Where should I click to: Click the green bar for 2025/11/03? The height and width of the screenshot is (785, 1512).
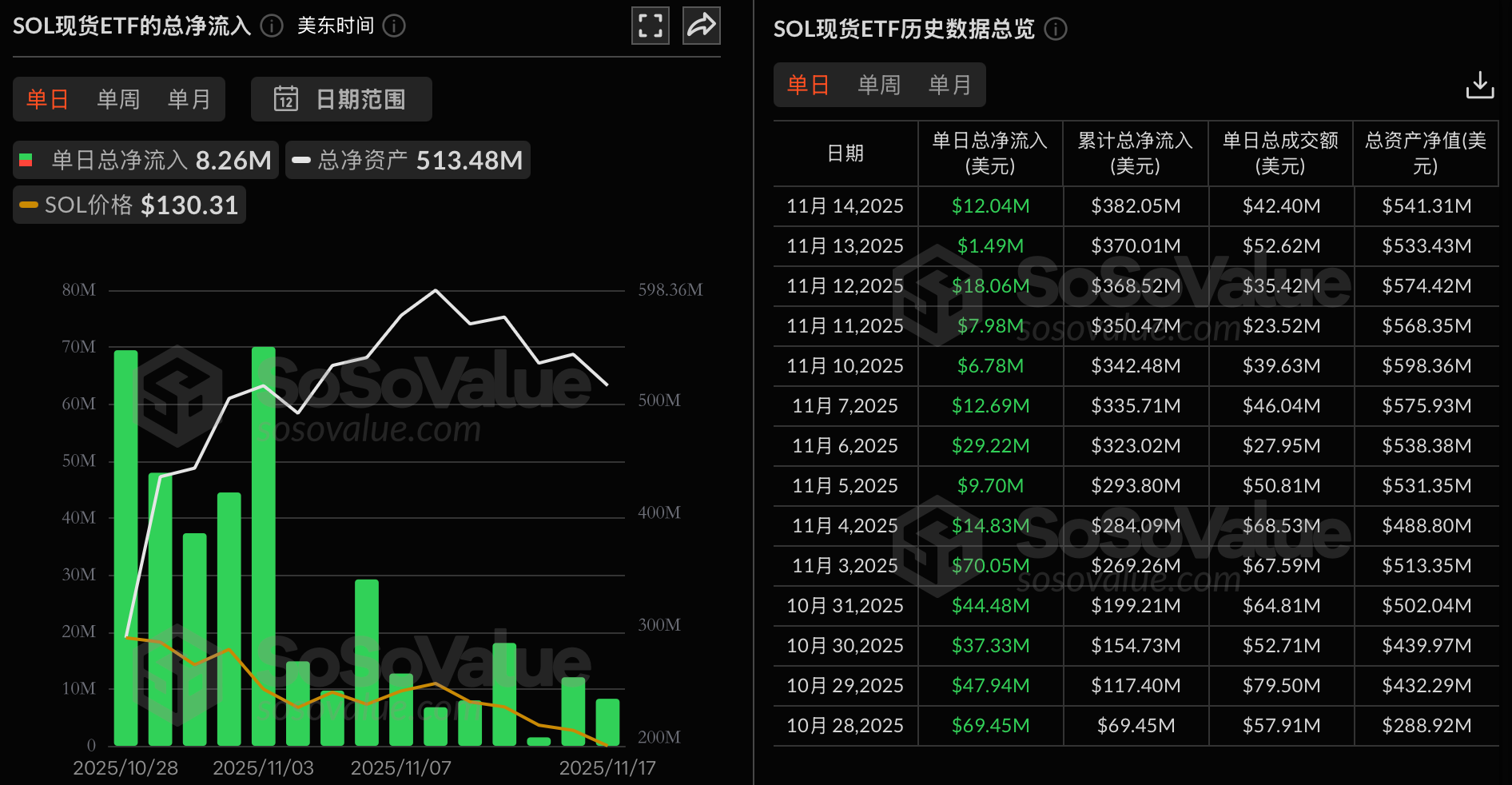pos(264,545)
